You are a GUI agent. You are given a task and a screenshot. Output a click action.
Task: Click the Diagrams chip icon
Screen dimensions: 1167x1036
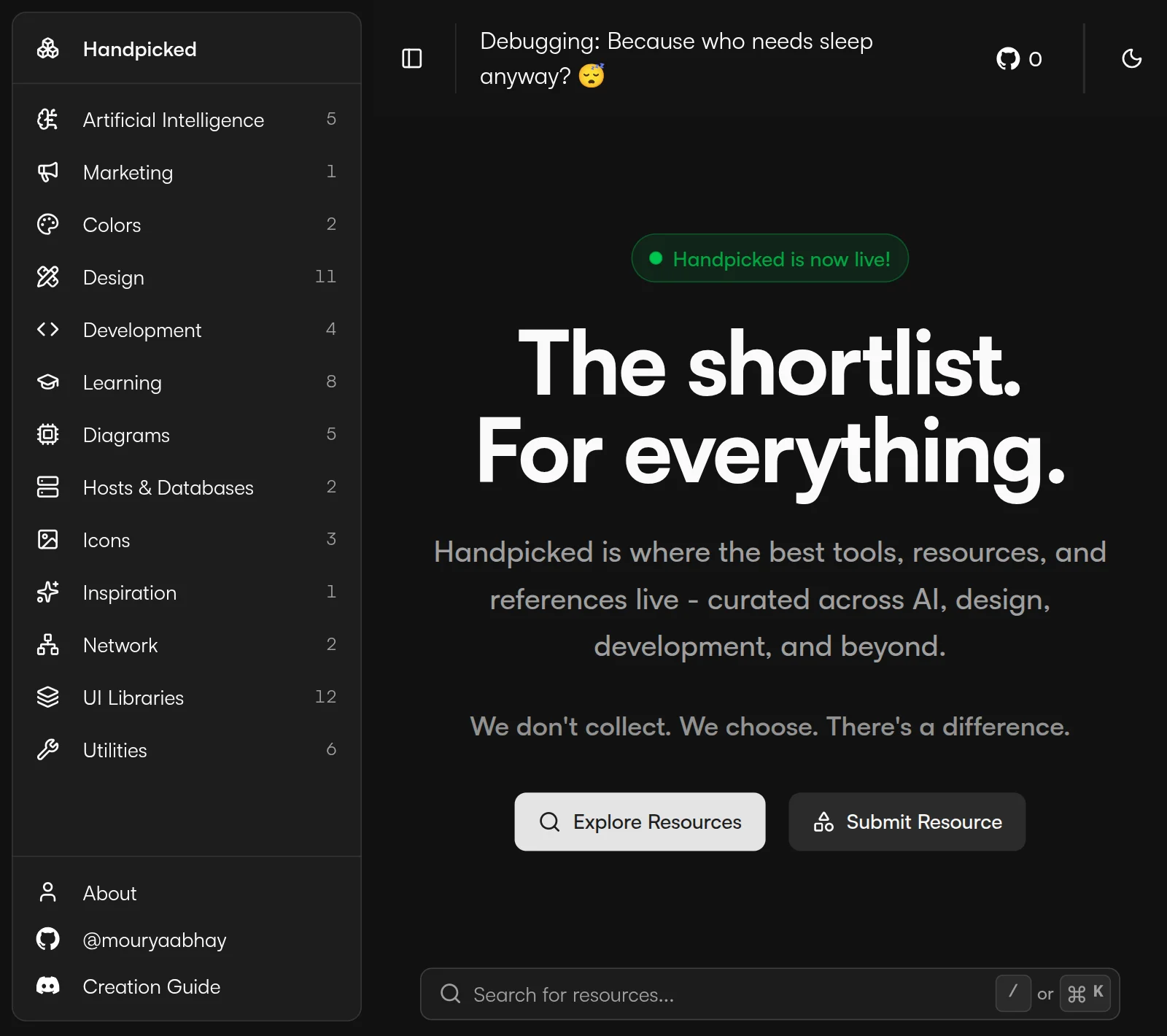(x=48, y=434)
